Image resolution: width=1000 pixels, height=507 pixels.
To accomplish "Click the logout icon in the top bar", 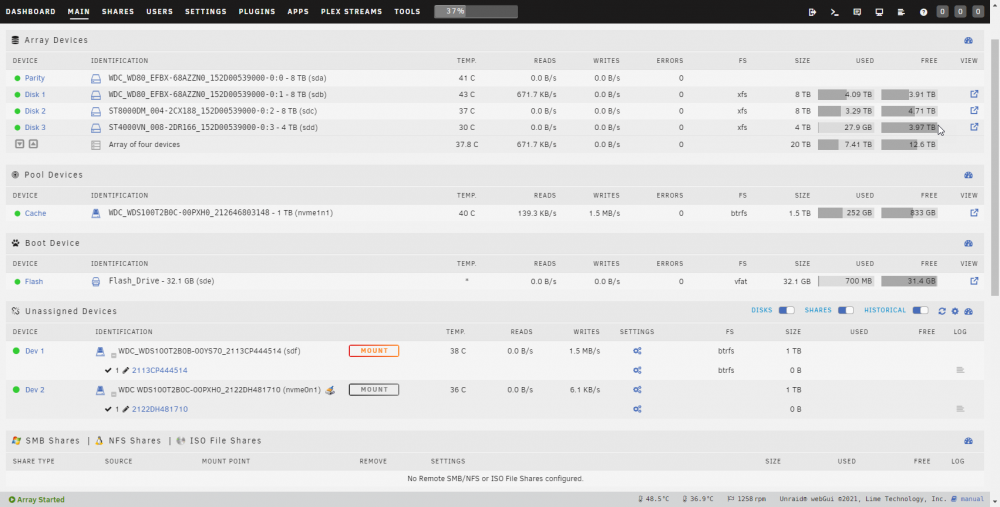I will coord(812,11).
